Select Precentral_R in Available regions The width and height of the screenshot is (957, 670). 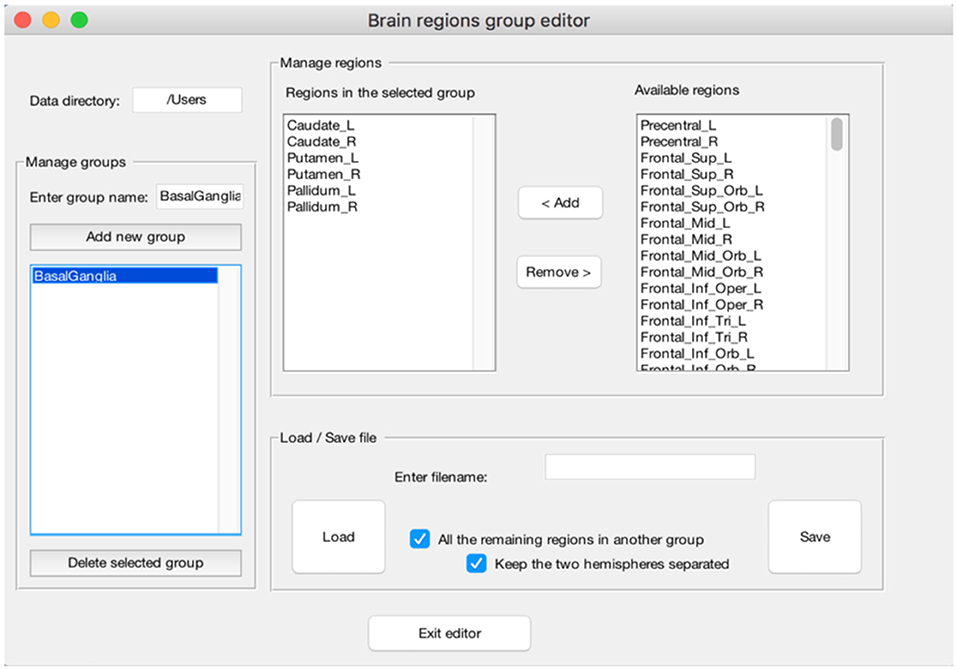click(x=732, y=142)
